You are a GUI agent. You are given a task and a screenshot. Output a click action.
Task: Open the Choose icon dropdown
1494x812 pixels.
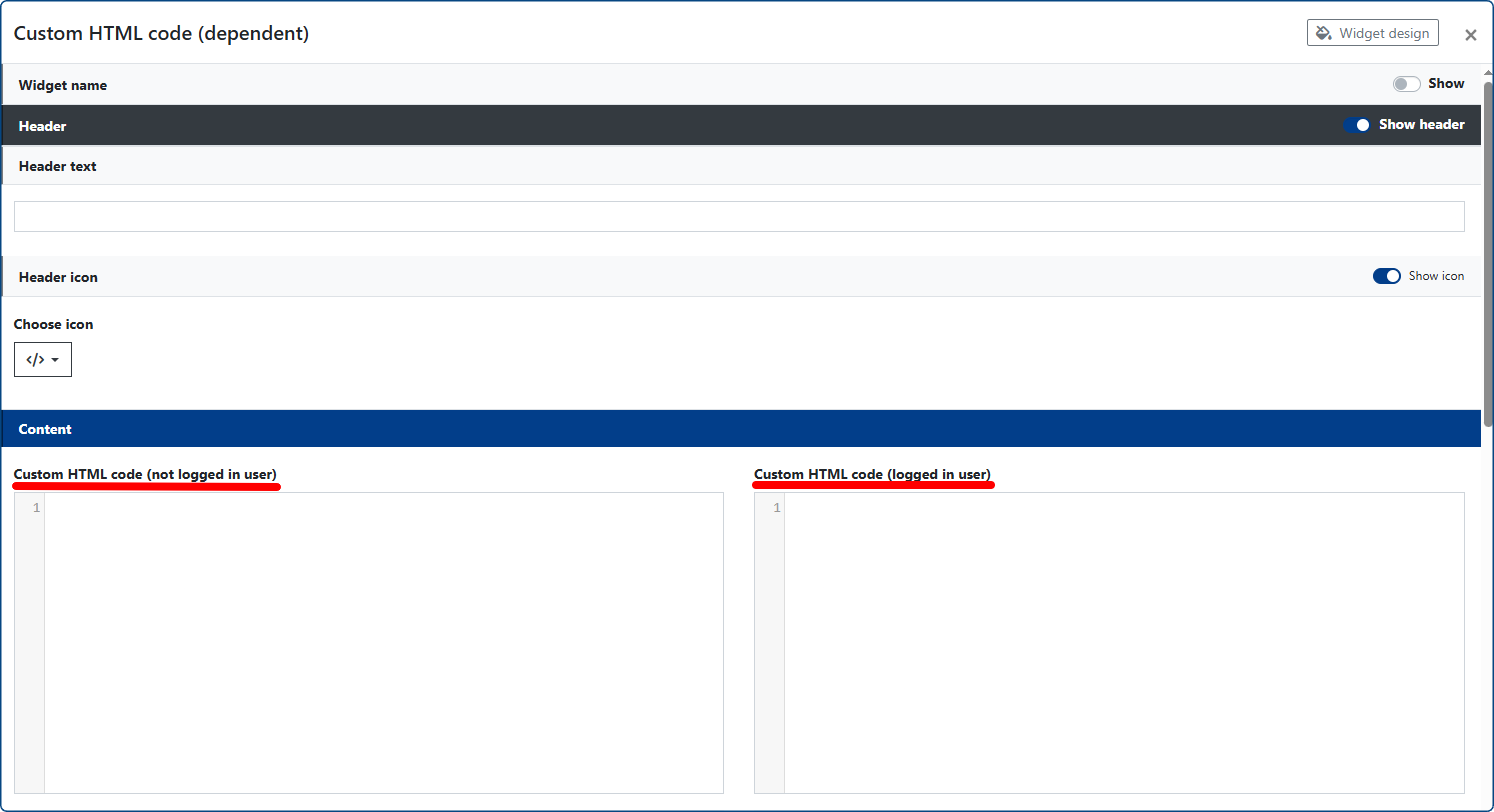[43, 360]
